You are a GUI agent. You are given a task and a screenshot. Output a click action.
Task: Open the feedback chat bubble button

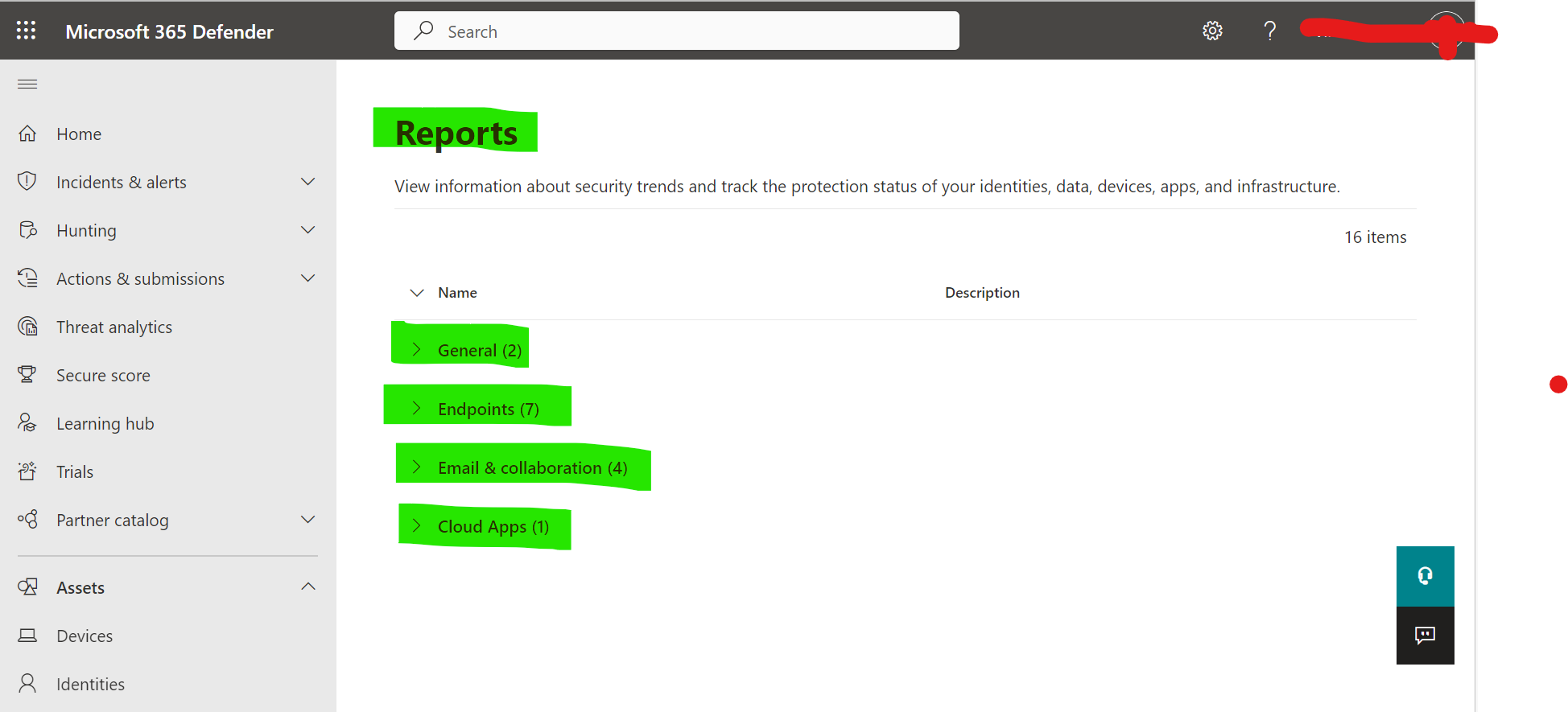pyautogui.click(x=1425, y=636)
